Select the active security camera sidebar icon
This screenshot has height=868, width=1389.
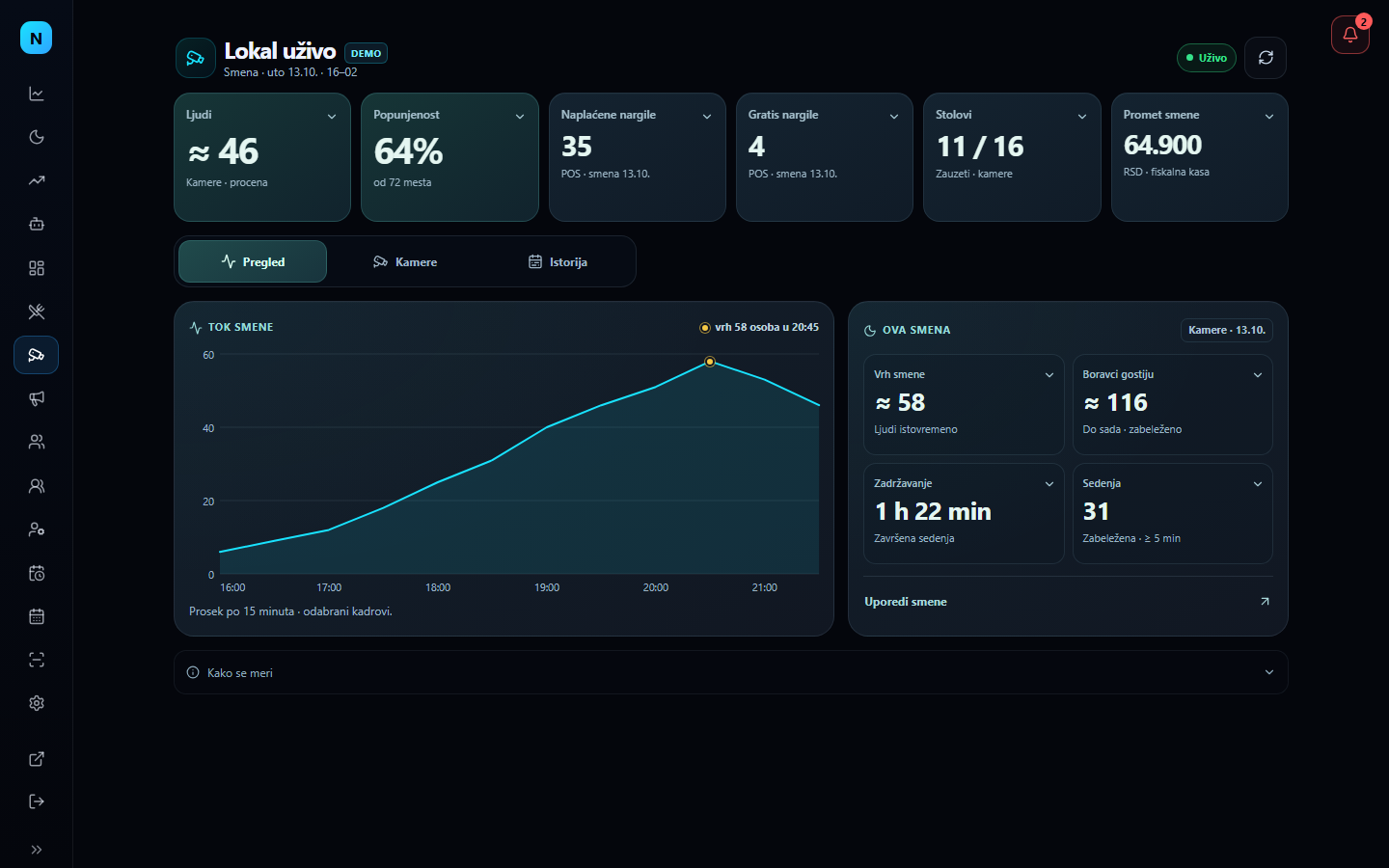click(x=37, y=355)
